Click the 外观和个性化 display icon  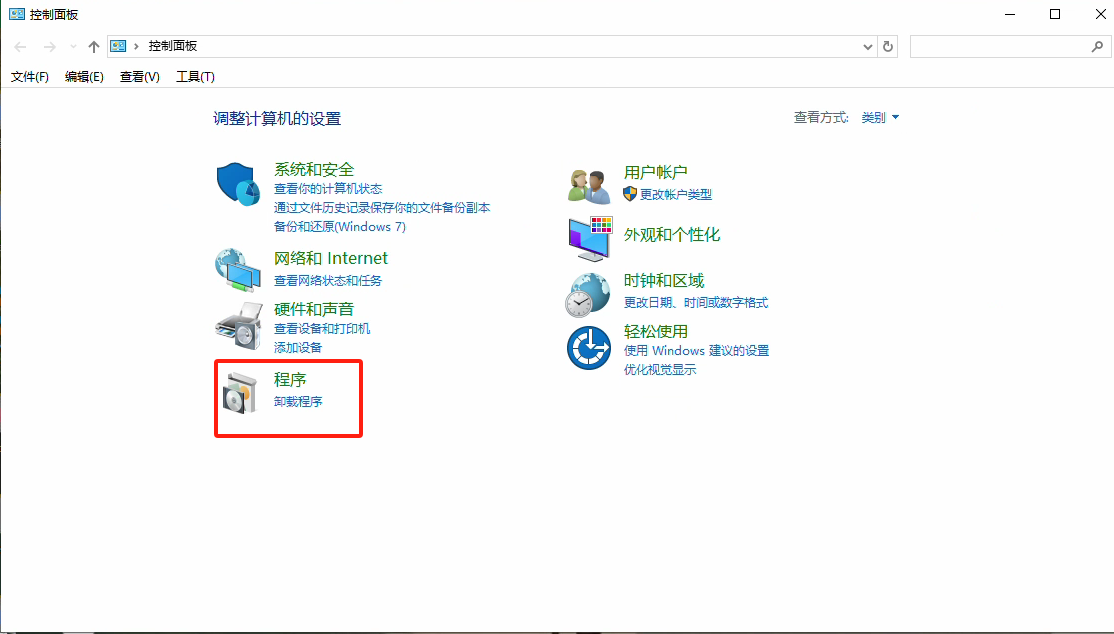tap(588, 240)
